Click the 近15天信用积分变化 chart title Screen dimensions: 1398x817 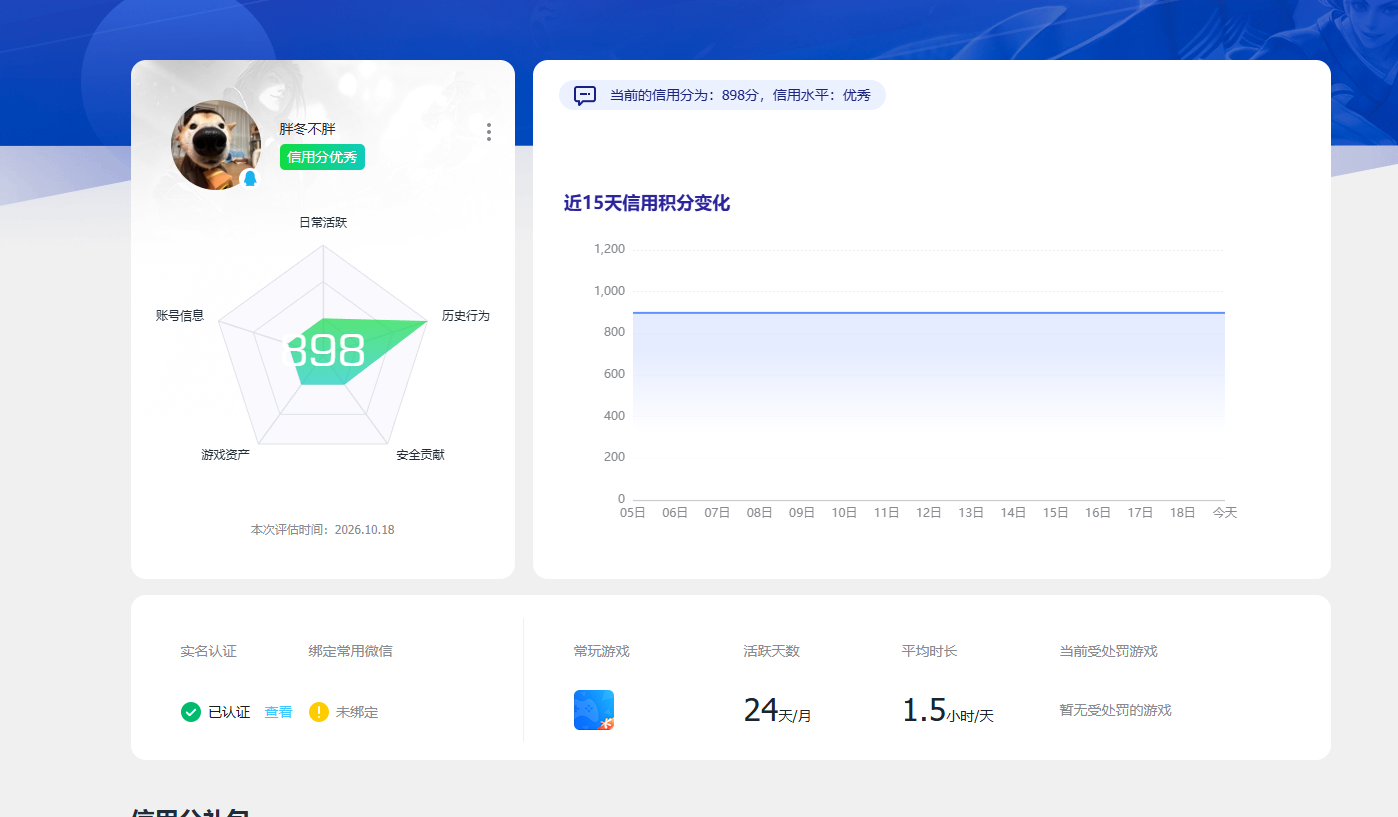coord(647,203)
